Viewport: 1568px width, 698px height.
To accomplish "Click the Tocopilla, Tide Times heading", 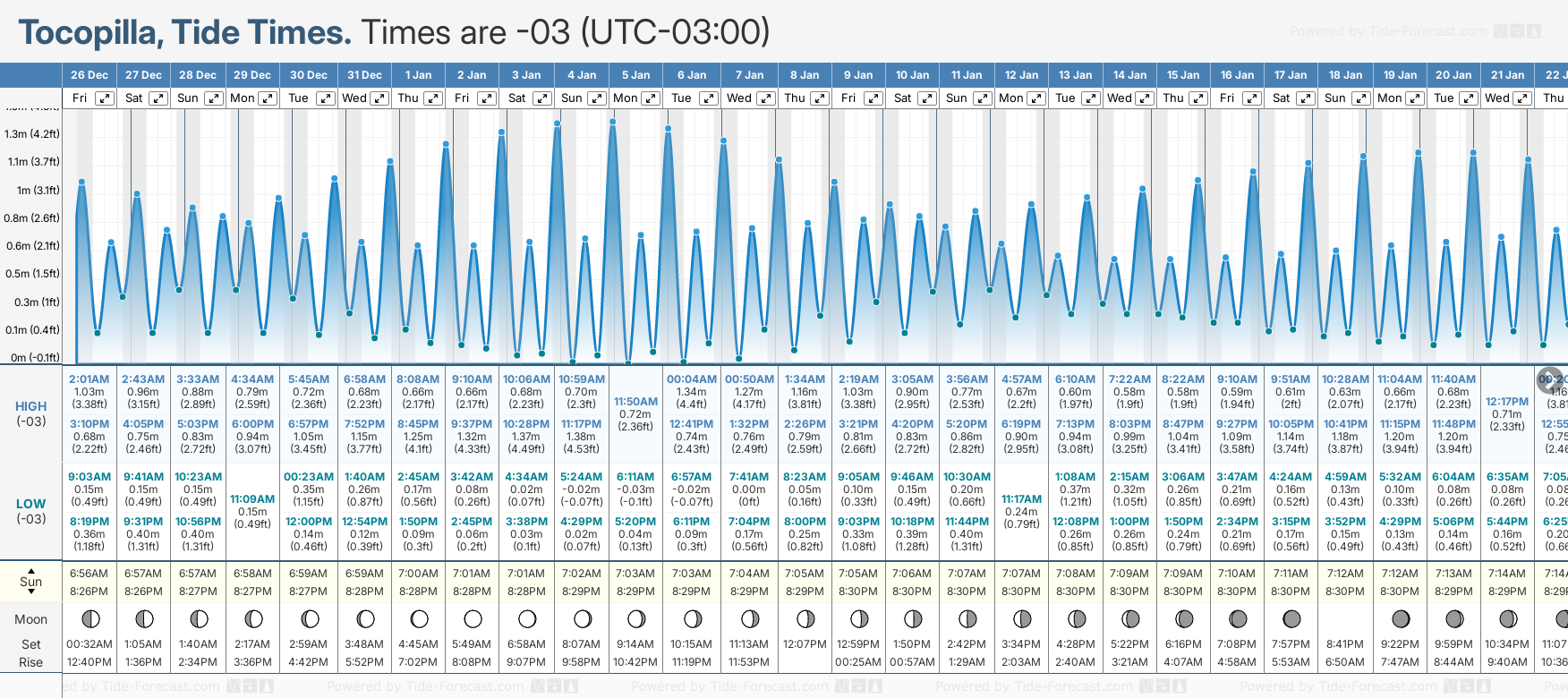I will 185,33.
